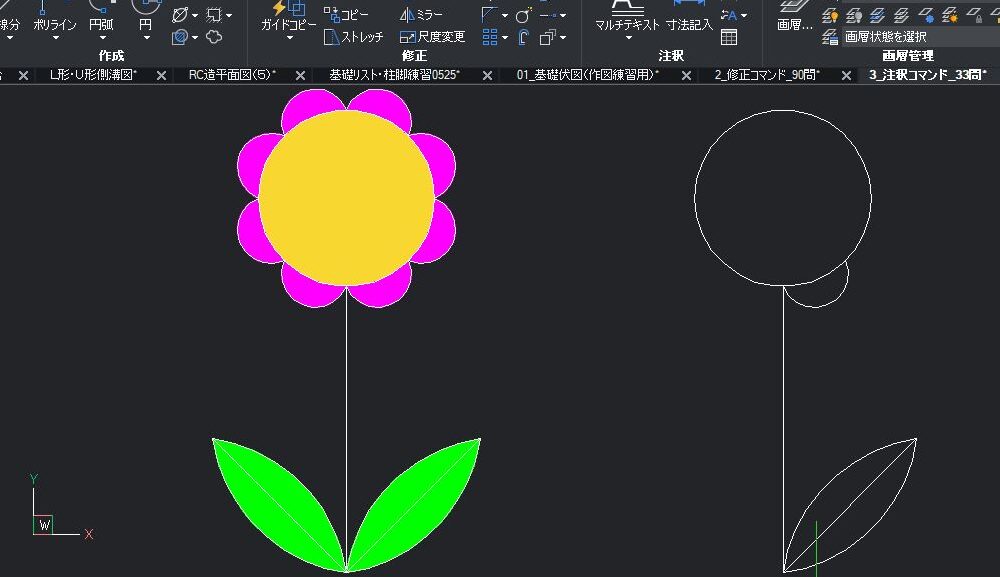This screenshot has height=577, width=1000.
Task: Click the 尺度変更 (scale) command
Action: [x=432, y=37]
